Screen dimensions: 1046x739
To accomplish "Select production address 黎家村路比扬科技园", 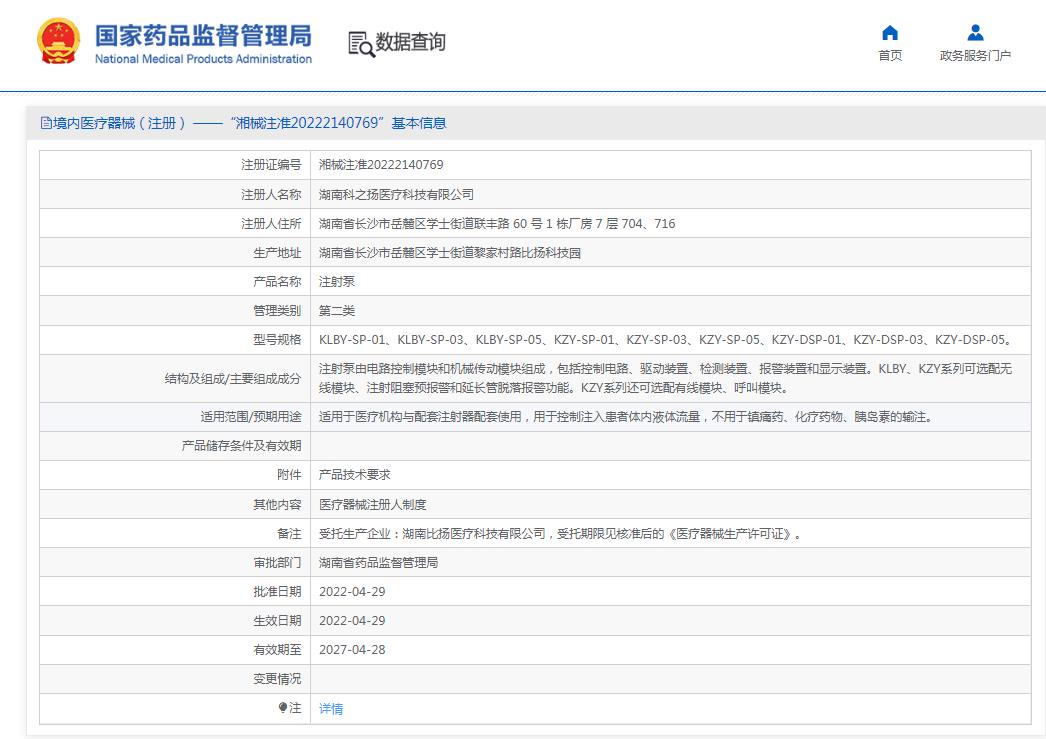I will (450, 253).
